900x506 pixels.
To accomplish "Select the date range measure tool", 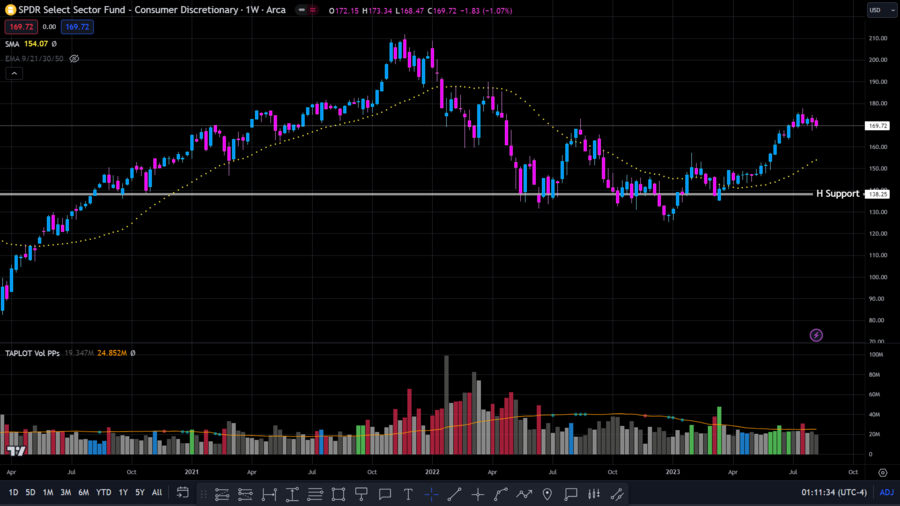I will coord(269,494).
